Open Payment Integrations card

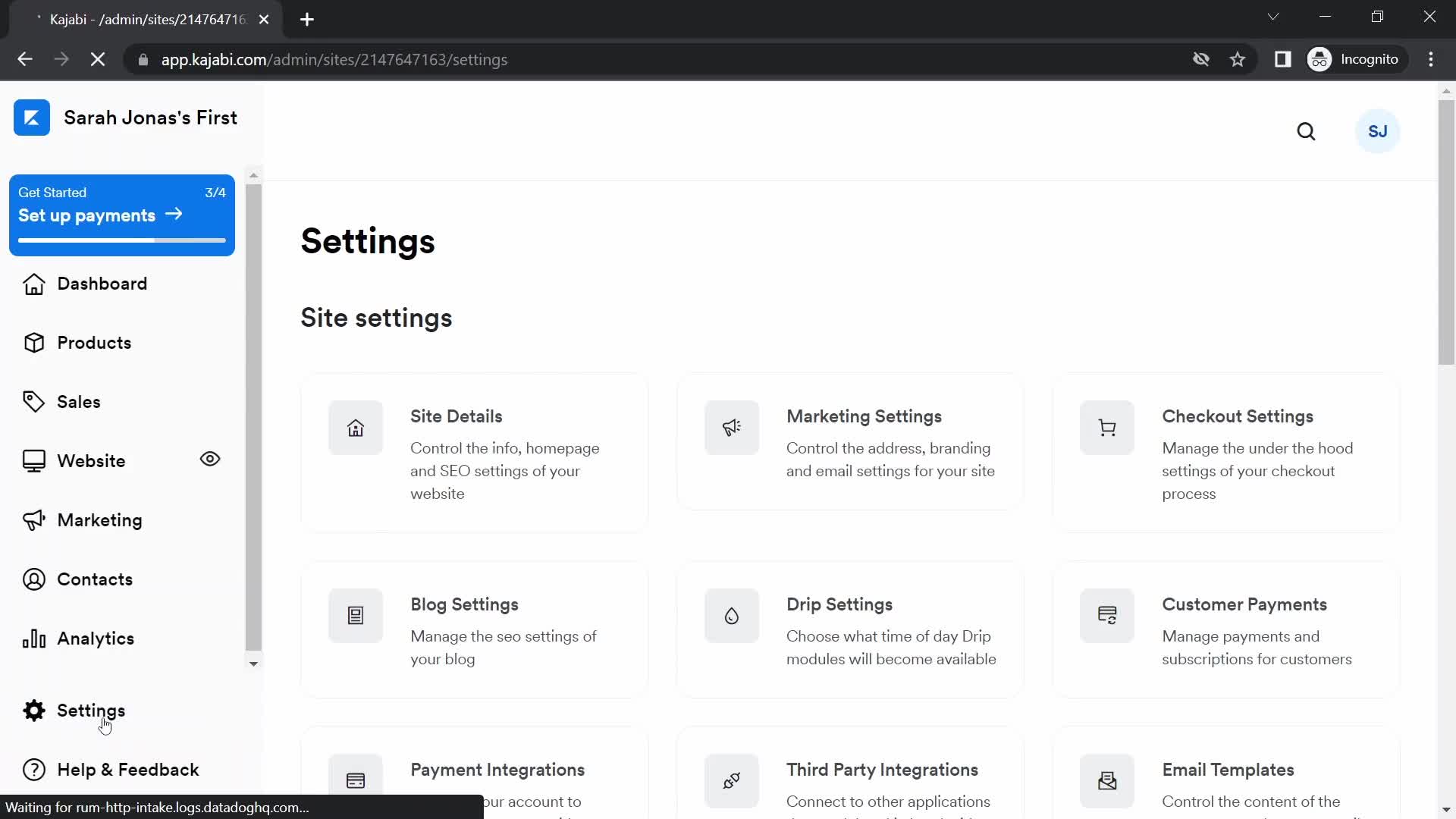[x=475, y=773]
